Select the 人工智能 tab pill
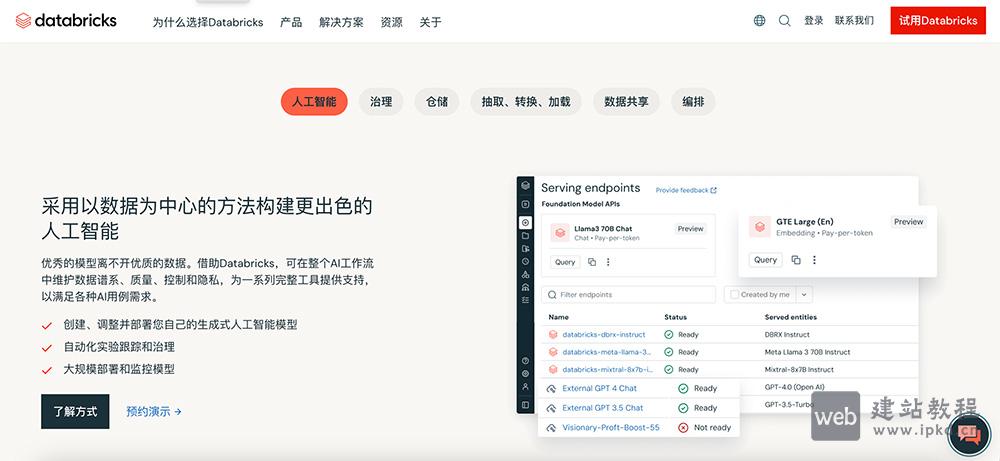 [314, 101]
